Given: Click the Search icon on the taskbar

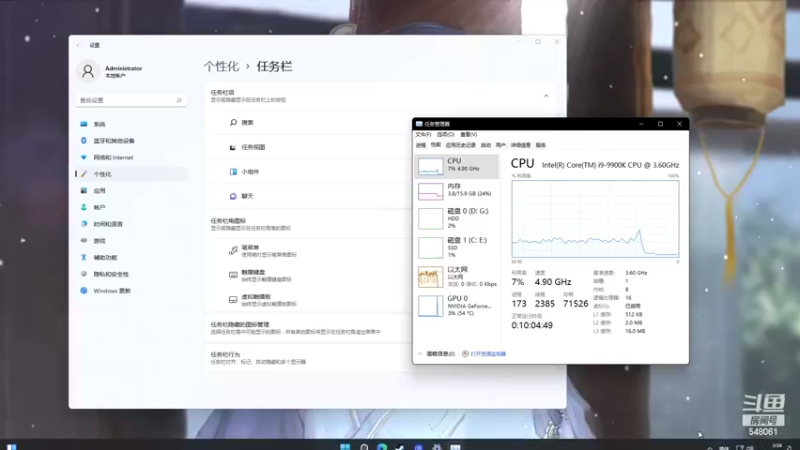Looking at the screenshot, I should pyautogui.click(x=364, y=446).
